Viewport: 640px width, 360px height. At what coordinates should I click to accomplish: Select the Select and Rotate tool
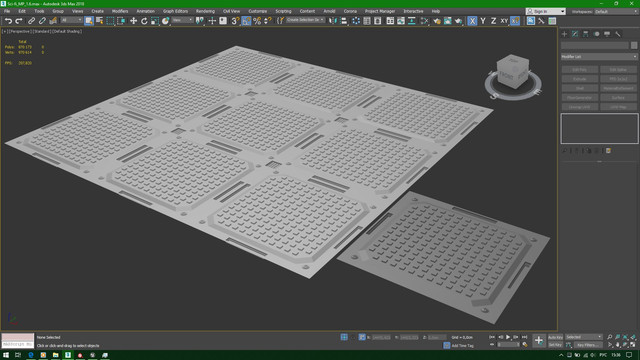[144, 21]
